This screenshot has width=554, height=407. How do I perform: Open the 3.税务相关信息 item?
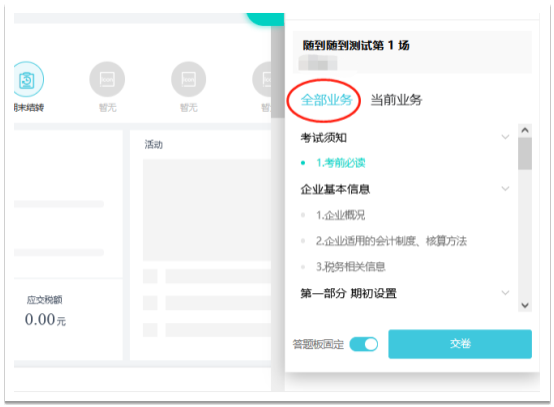(350, 267)
